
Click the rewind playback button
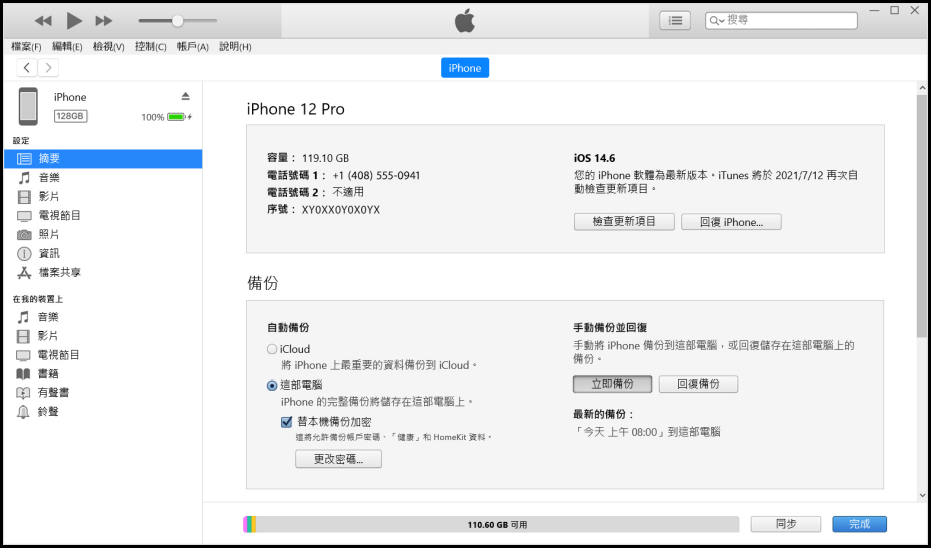pyautogui.click(x=43, y=21)
